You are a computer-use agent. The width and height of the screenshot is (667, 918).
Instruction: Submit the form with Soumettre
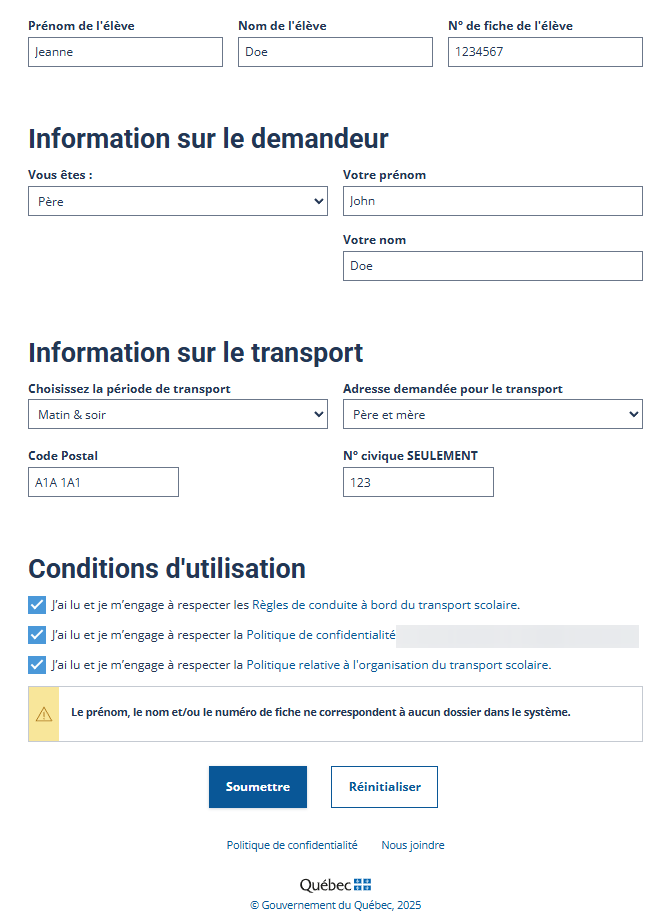pos(258,787)
